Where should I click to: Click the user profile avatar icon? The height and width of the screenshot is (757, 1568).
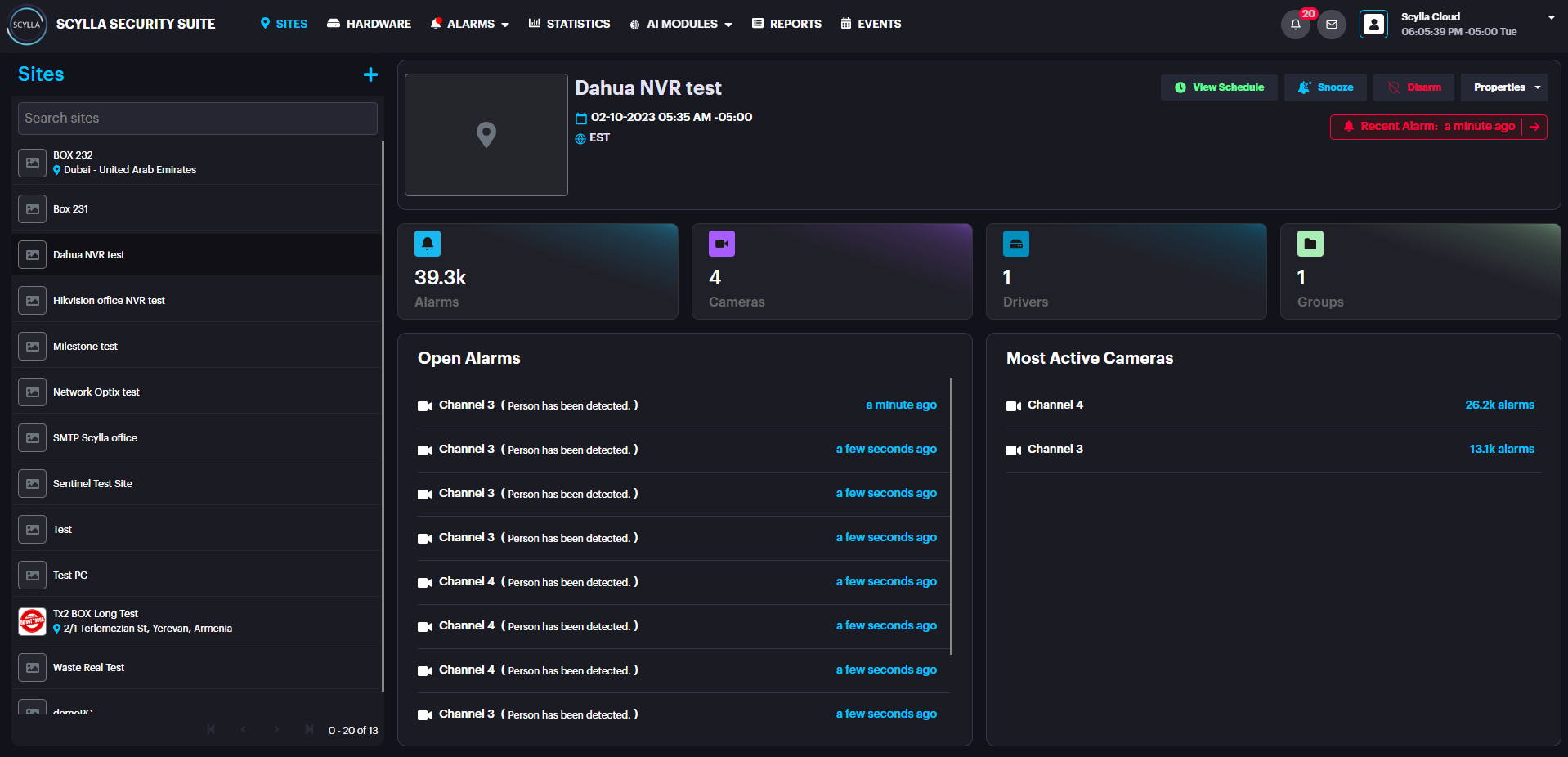click(1373, 25)
